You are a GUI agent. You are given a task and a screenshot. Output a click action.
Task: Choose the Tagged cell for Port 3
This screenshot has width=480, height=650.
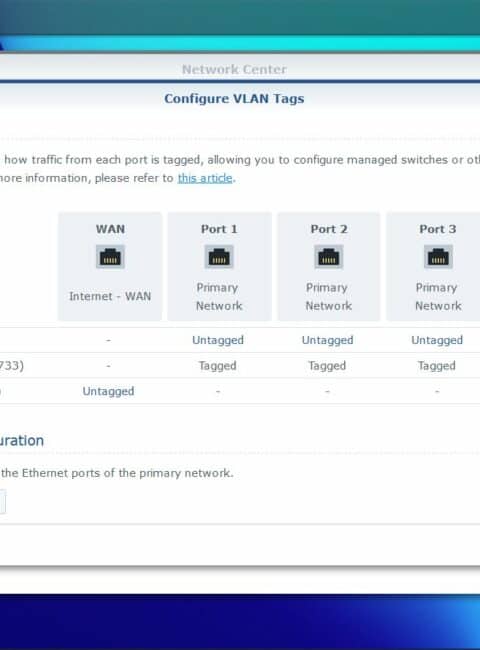click(436, 366)
